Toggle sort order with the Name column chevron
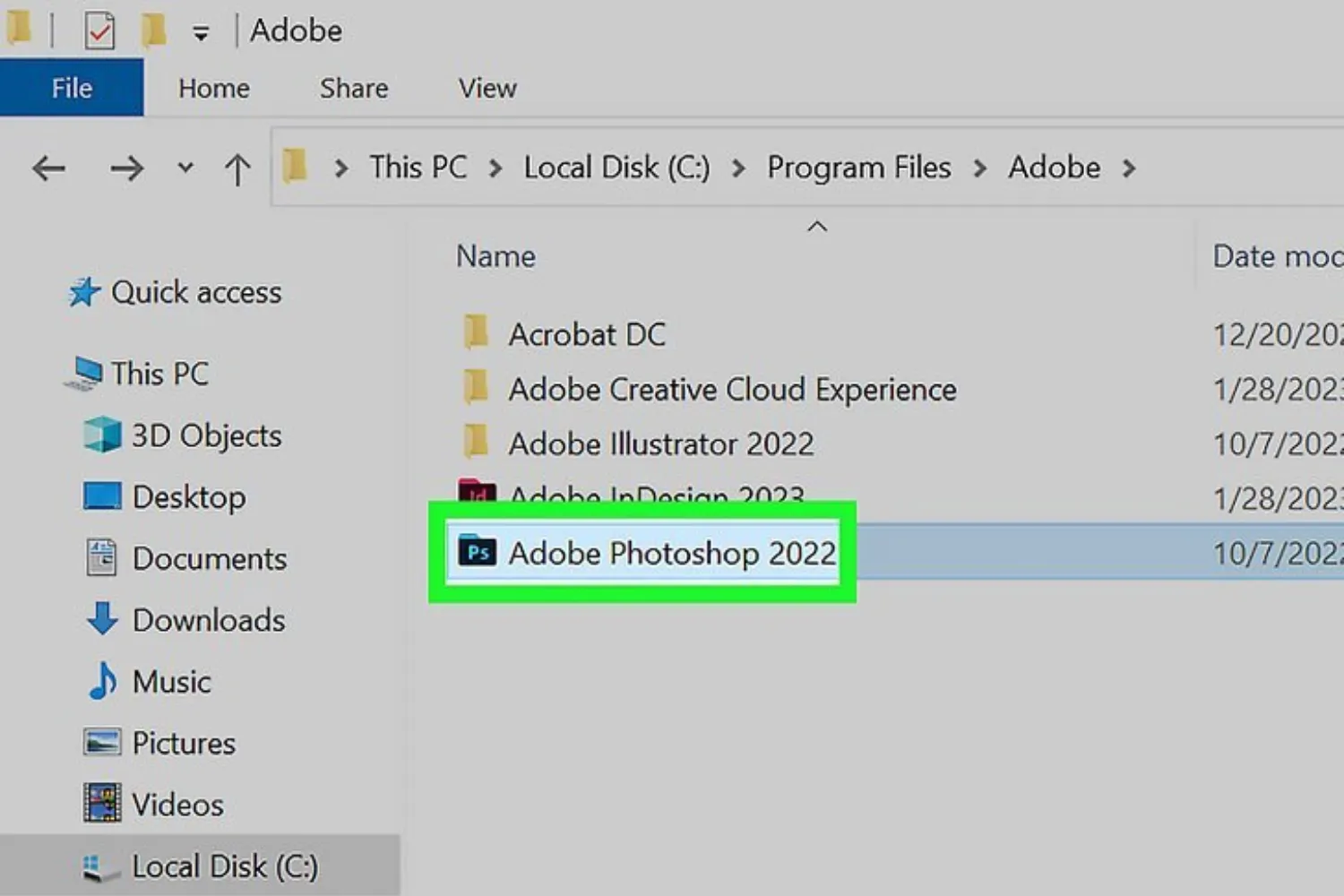Screen dimensions: 1344x896 (x=816, y=227)
